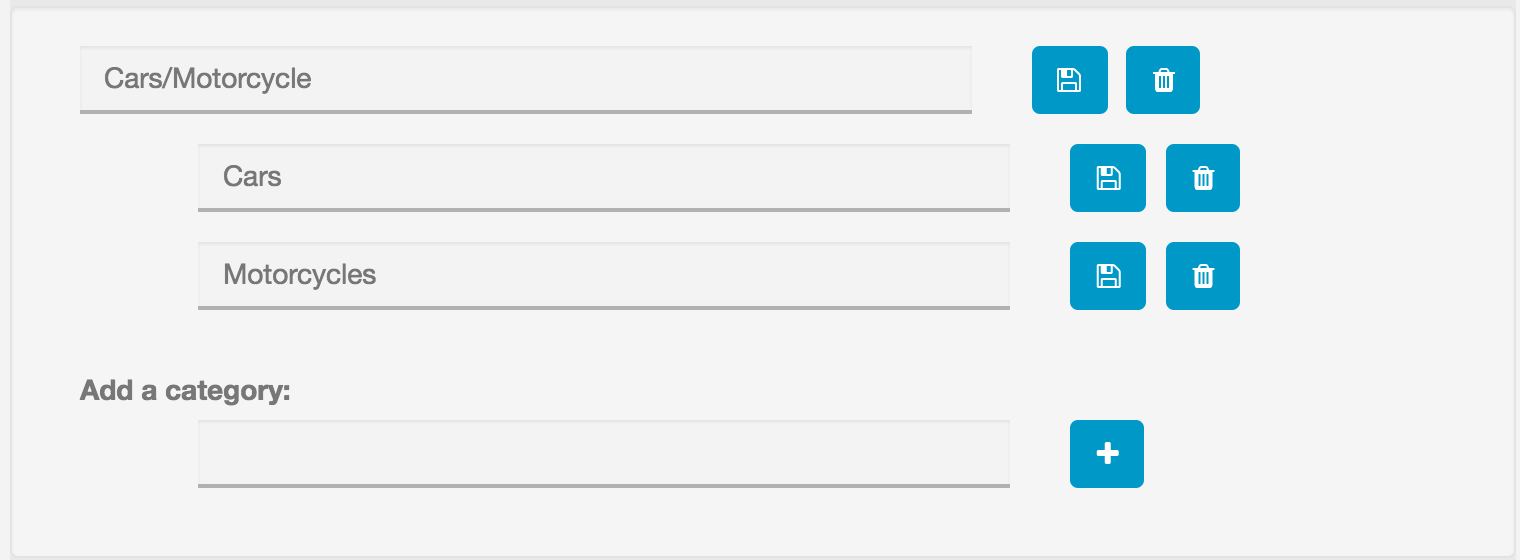Screen dimensions: 1520x560
Task: Remove Motorcycles using its trash button
Action: (1202, 276)
